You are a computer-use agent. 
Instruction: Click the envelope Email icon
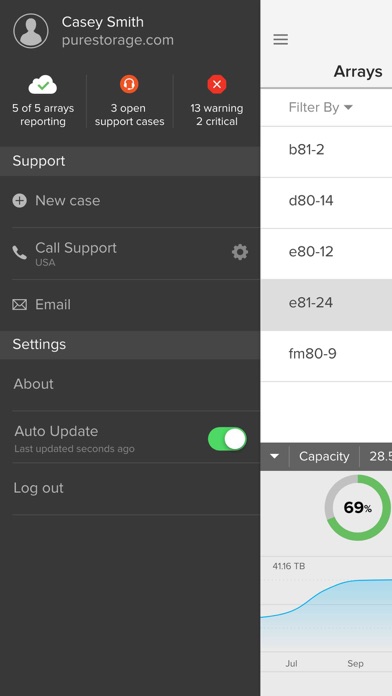point(20,304)
